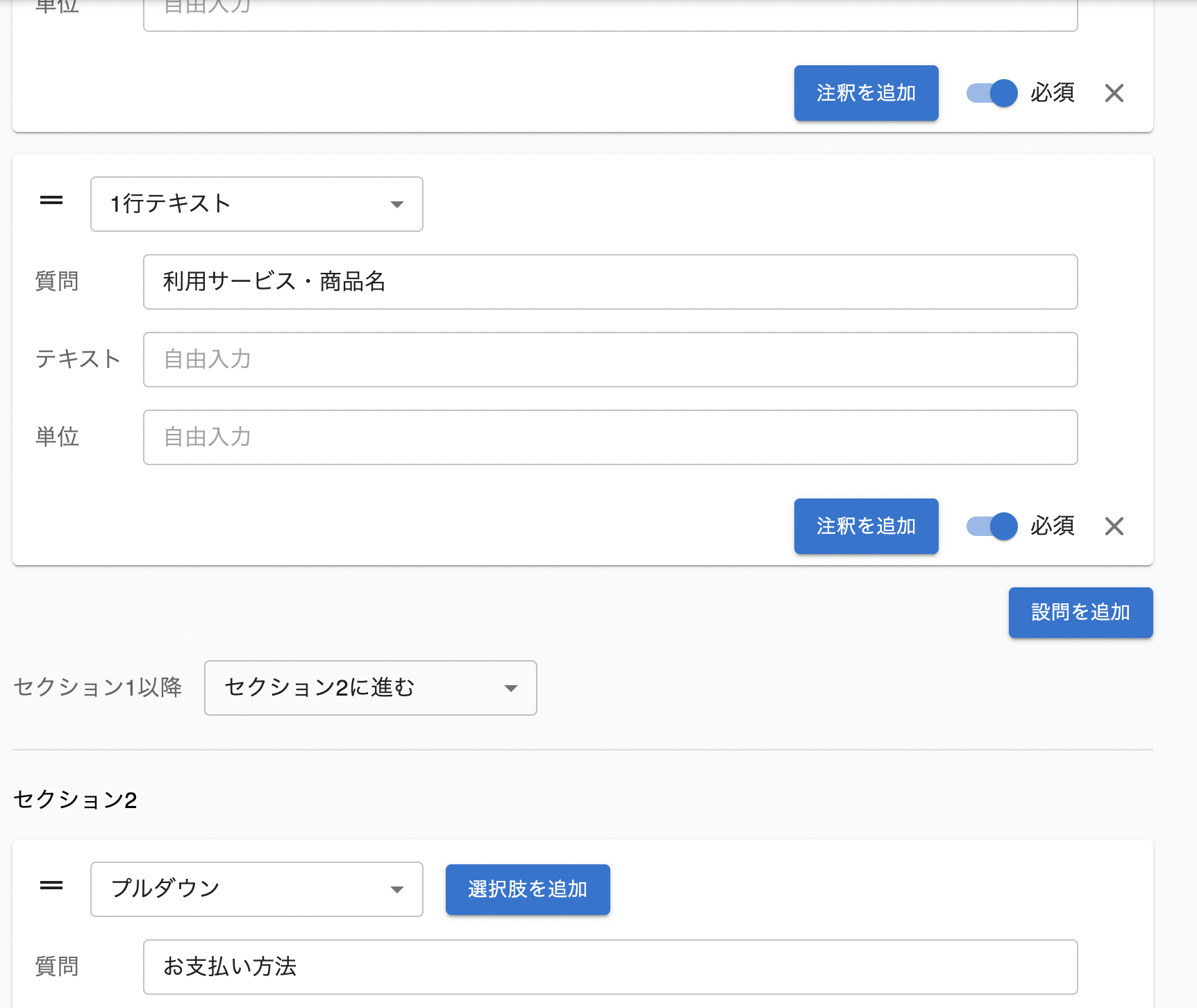Image resolution: width=1197 pixels, height=1008 pixels.
Task: Click the テキスト free input field
Action: coord(610,360)
